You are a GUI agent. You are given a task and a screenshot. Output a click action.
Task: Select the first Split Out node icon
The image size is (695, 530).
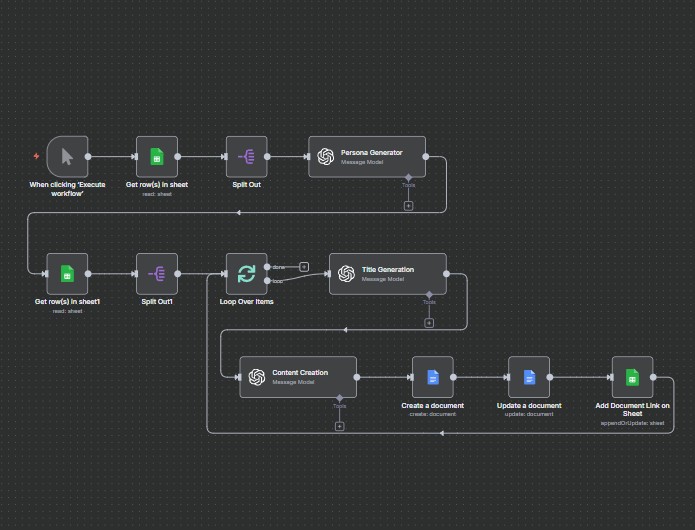pyautogui.click(x=247, y=156)
